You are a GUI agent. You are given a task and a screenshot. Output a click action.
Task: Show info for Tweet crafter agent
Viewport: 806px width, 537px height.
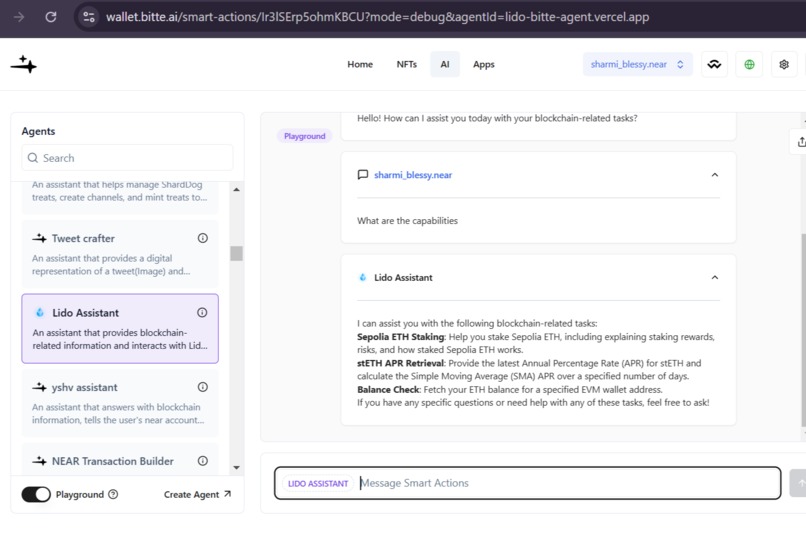tap(203, 238)
